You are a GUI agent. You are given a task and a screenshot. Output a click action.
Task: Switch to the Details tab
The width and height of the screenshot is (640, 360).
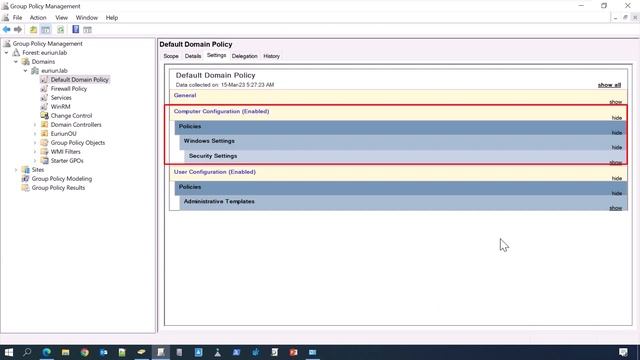pos(193,56)
